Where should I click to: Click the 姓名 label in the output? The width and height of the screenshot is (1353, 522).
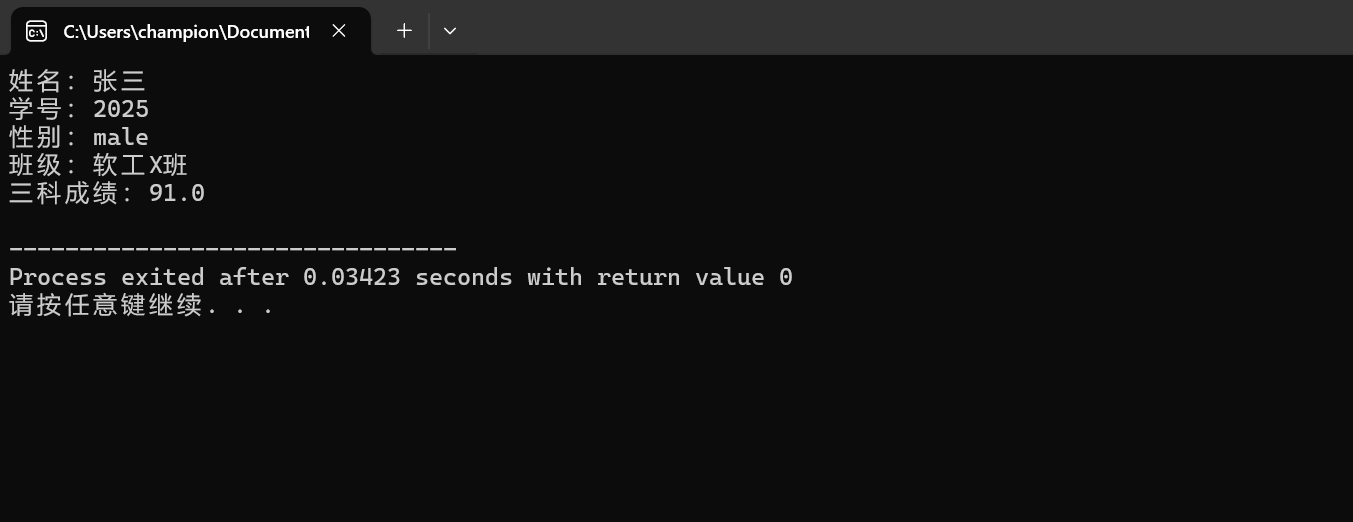pyautogui.click(x=36, y=81)
